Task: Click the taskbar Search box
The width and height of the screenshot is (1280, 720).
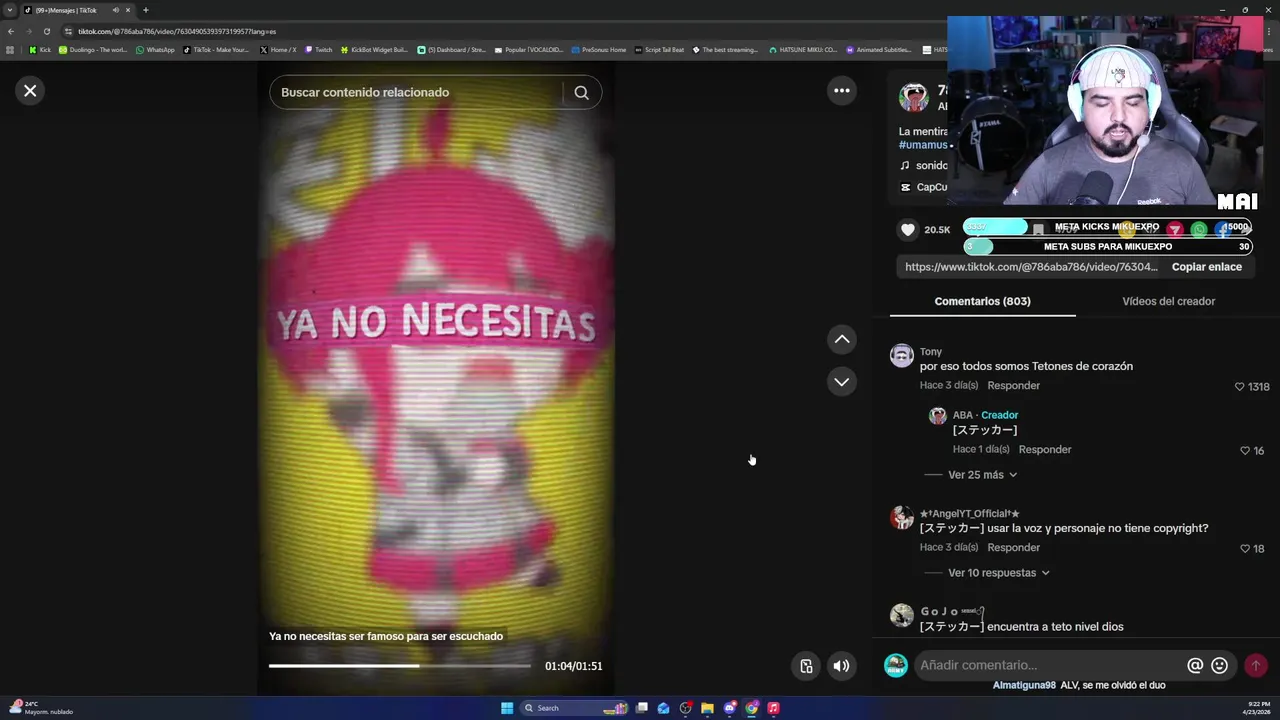Action: [x=574, y=708]
